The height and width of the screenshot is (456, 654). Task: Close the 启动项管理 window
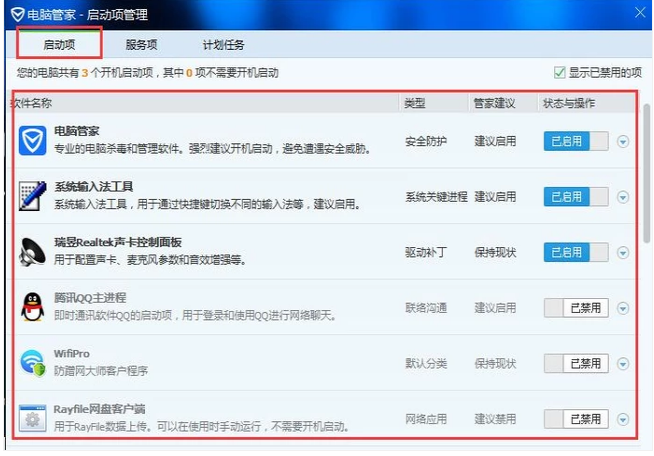640,12
